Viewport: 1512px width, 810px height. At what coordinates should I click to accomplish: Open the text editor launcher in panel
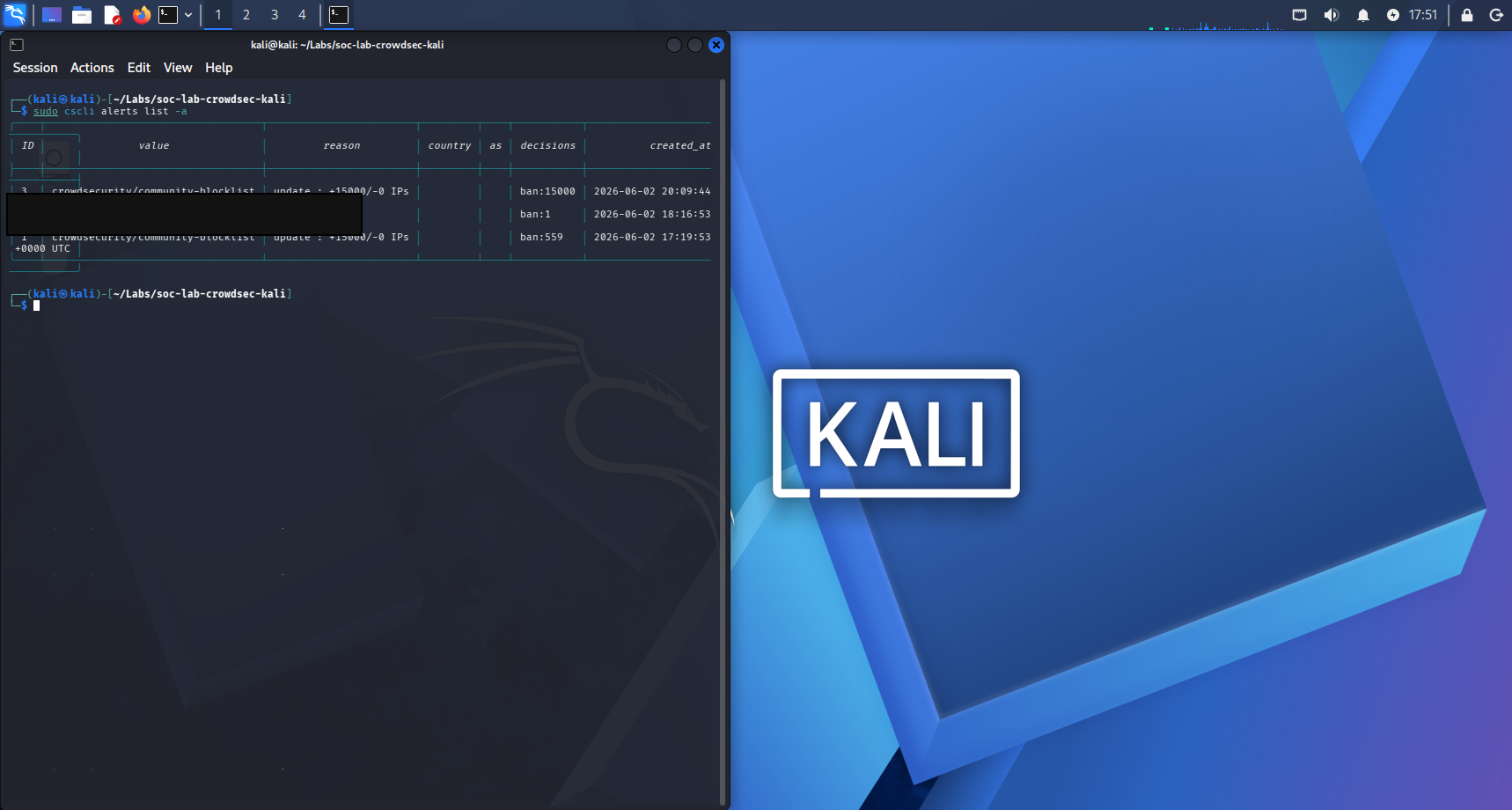[112, 15]
